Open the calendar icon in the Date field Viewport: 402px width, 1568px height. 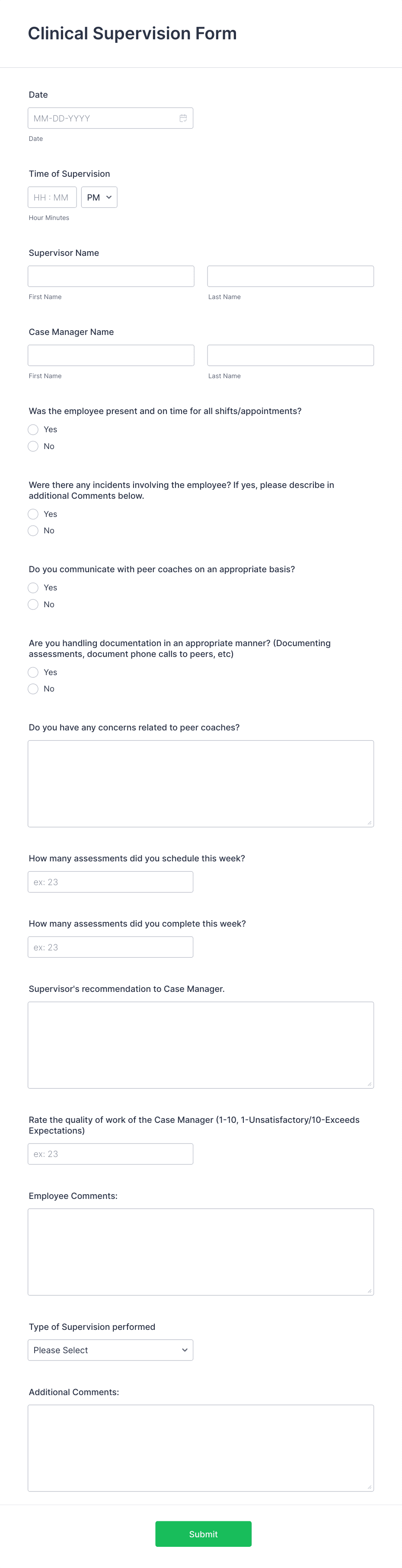tap(184, 118)
